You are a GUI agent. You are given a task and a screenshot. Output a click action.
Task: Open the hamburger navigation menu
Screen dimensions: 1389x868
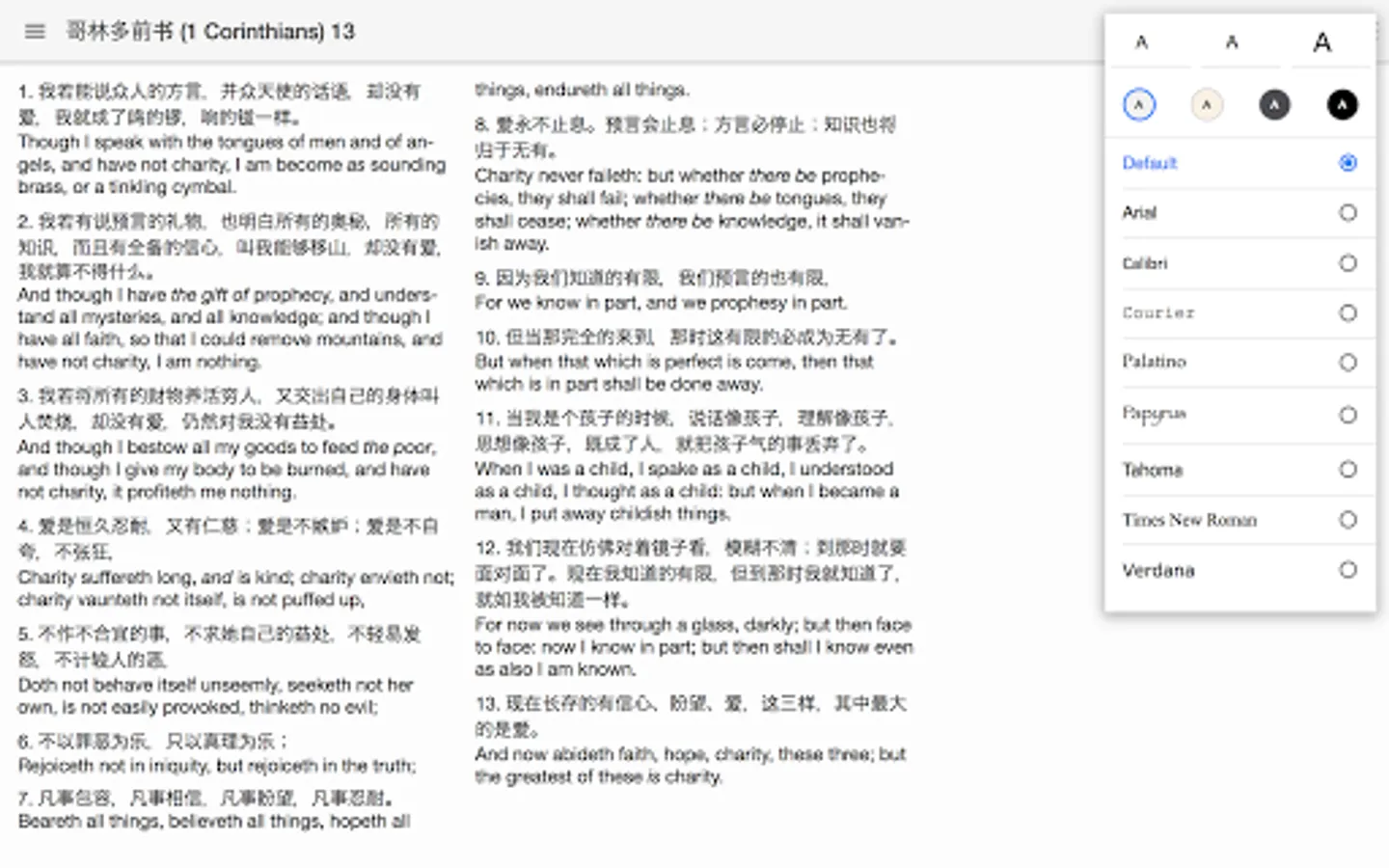pos(35,31)
